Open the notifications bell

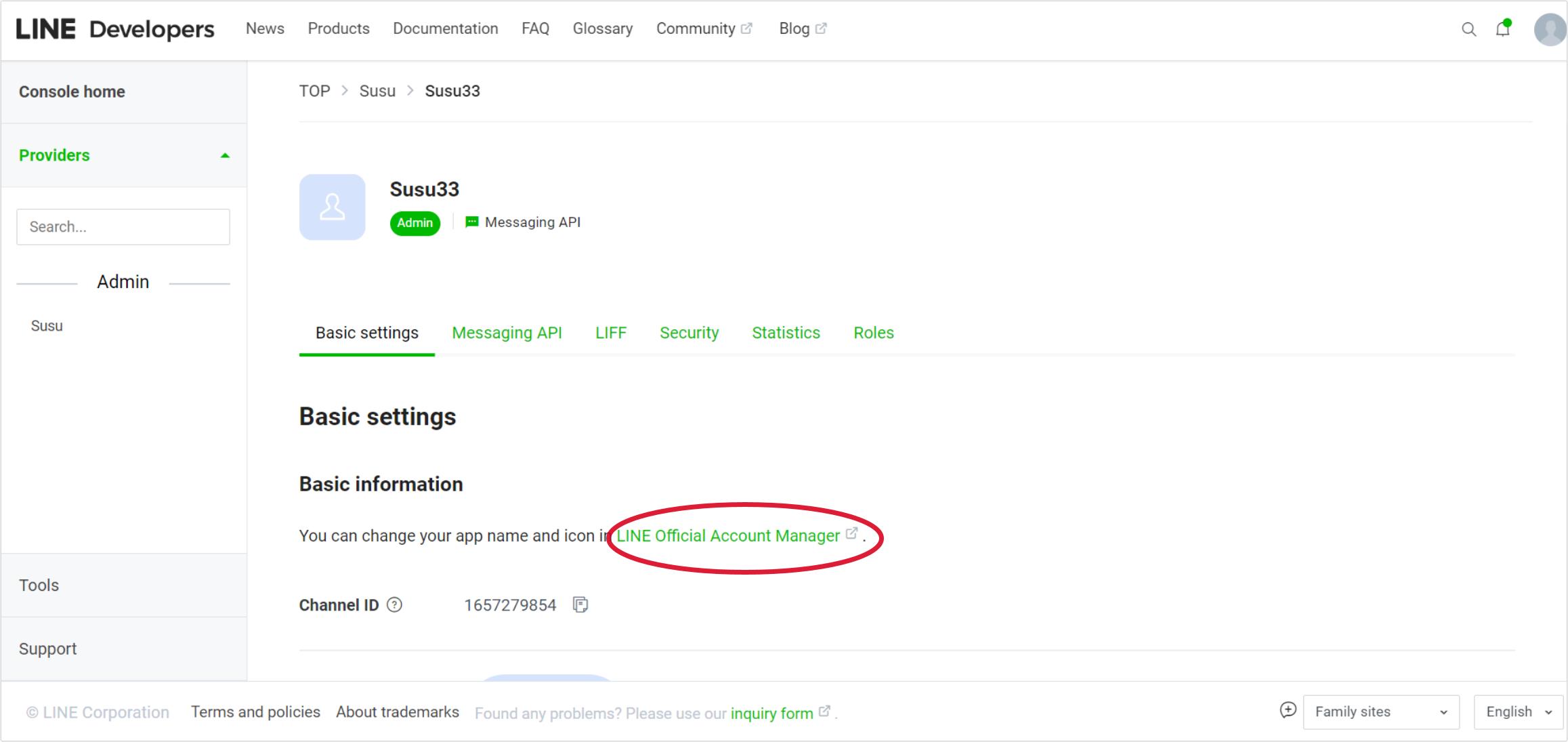[1502, 29]
